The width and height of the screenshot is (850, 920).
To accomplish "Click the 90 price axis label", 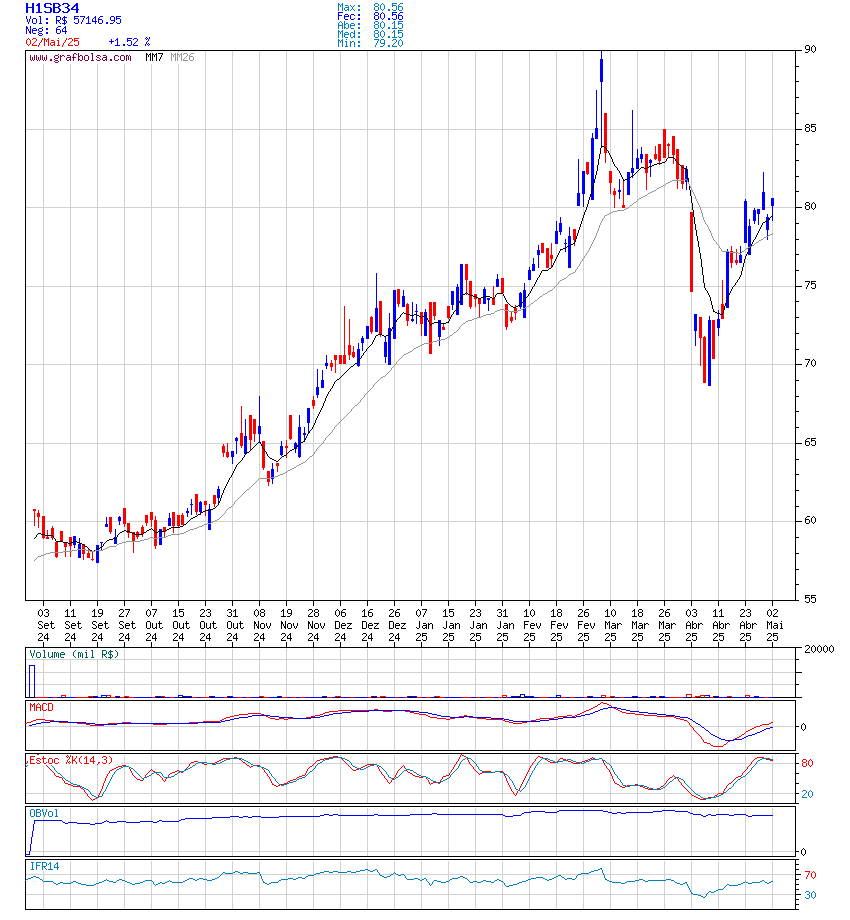I will click(x=810, y=49).
